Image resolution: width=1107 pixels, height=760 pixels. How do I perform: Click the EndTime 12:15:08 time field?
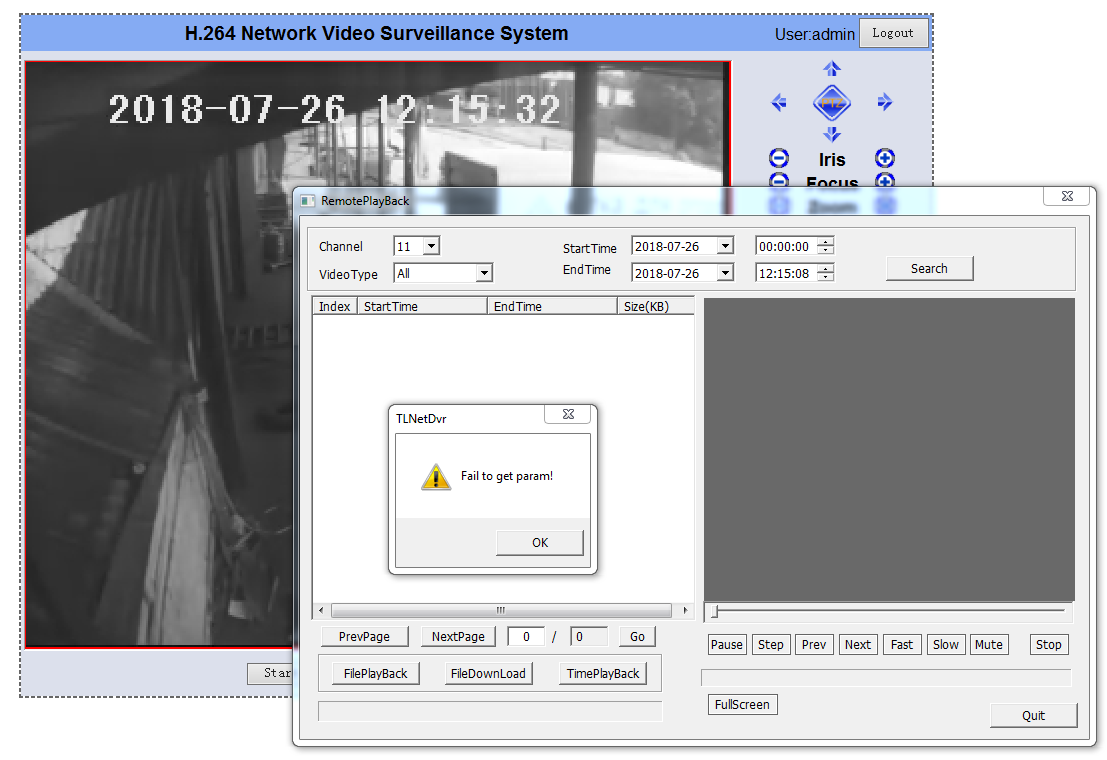[x=786, y=273]
